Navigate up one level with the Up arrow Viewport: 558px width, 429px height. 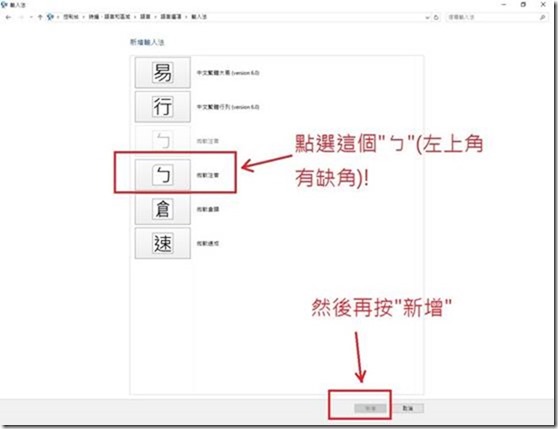click(40, 17)
